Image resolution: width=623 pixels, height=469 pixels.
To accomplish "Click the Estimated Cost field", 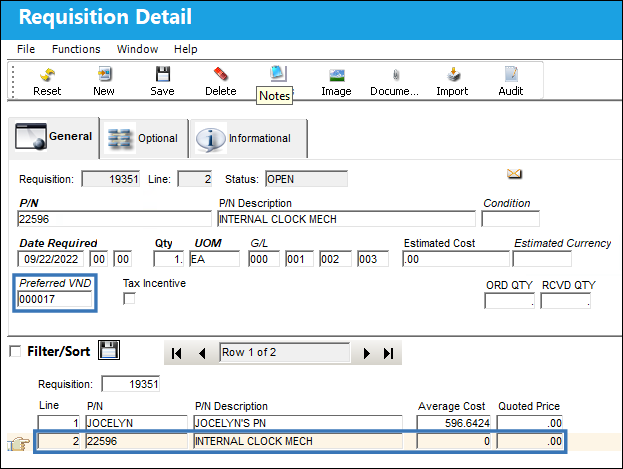I will 456,259.
